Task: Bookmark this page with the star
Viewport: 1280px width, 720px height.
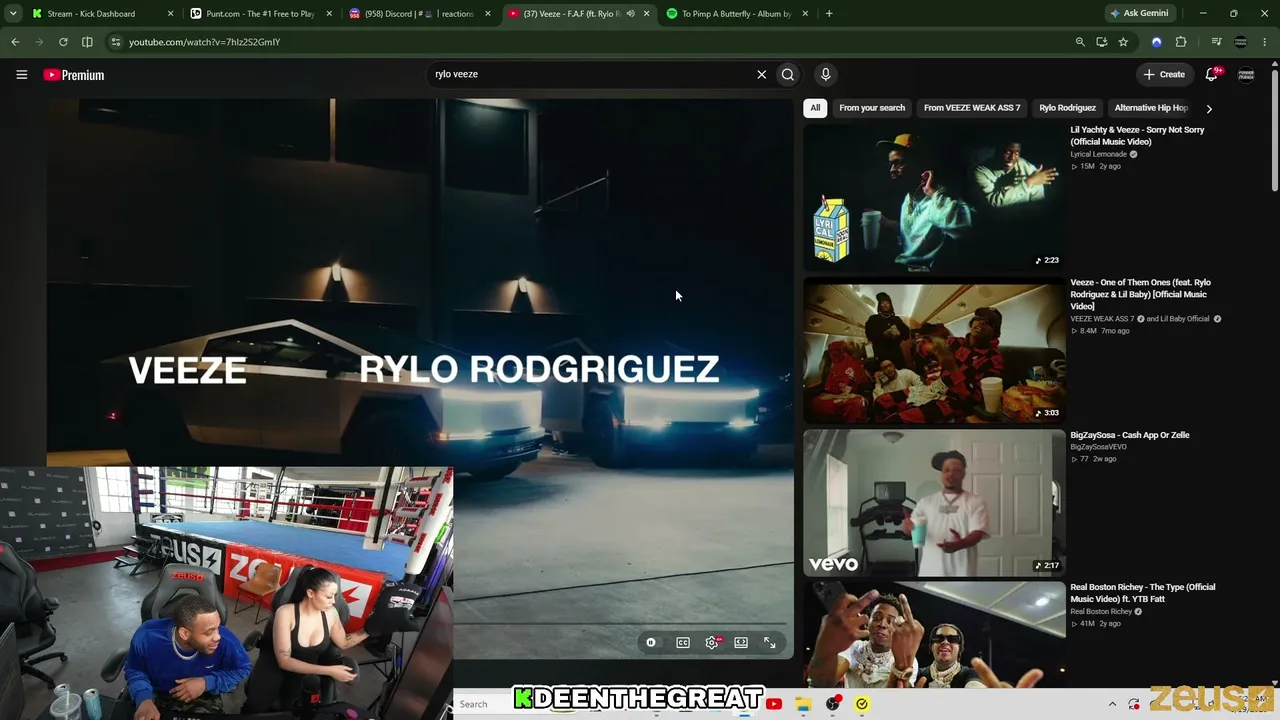Action: coord(1123,42)
